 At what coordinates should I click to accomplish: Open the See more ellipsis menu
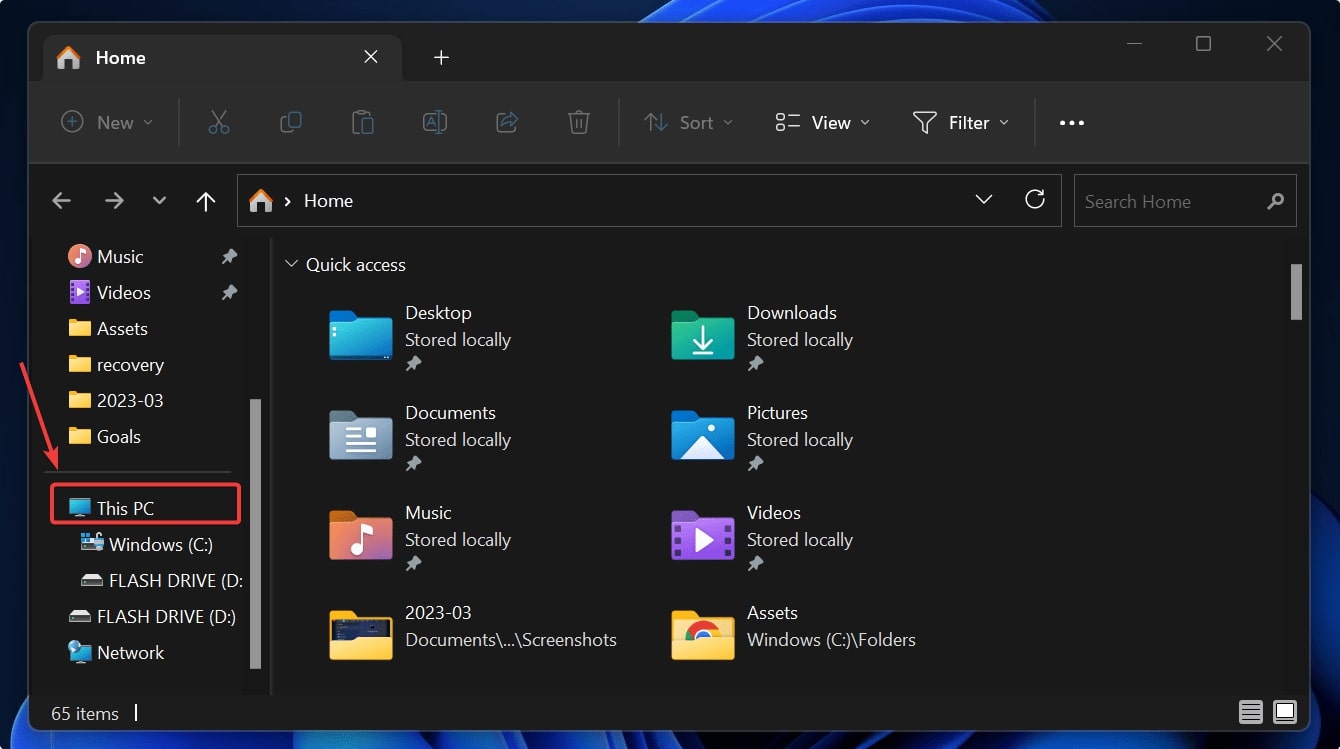click(x=1071, y=122)
